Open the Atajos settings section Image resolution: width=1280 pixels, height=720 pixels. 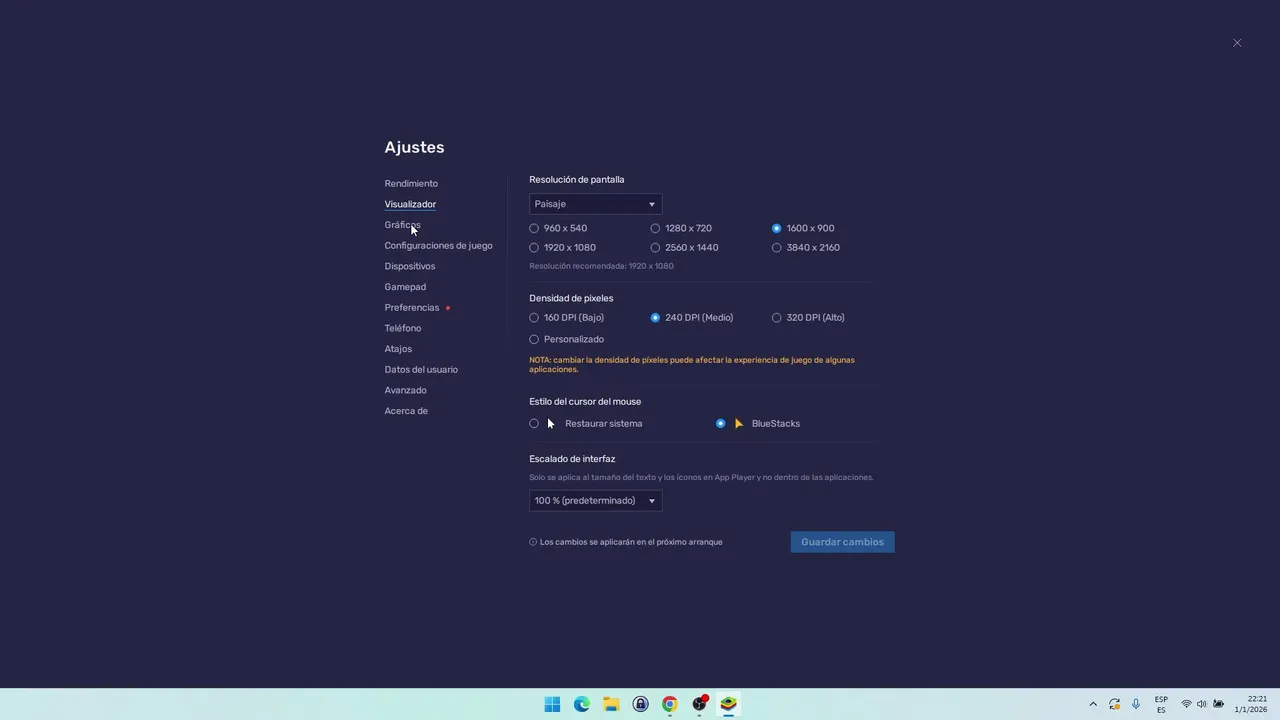(x=398, y=349)
